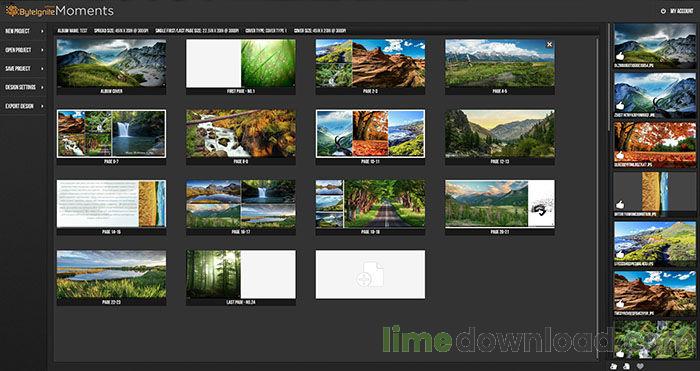Like the red rock desert photo in sidebar
Screen dimensions: 700x371
(620, 304)
